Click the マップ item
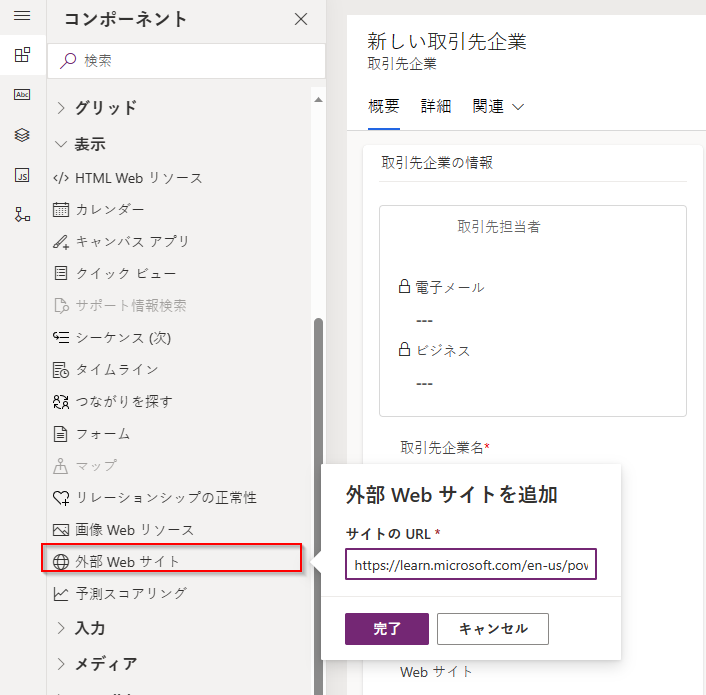 (x=96, y=466)
